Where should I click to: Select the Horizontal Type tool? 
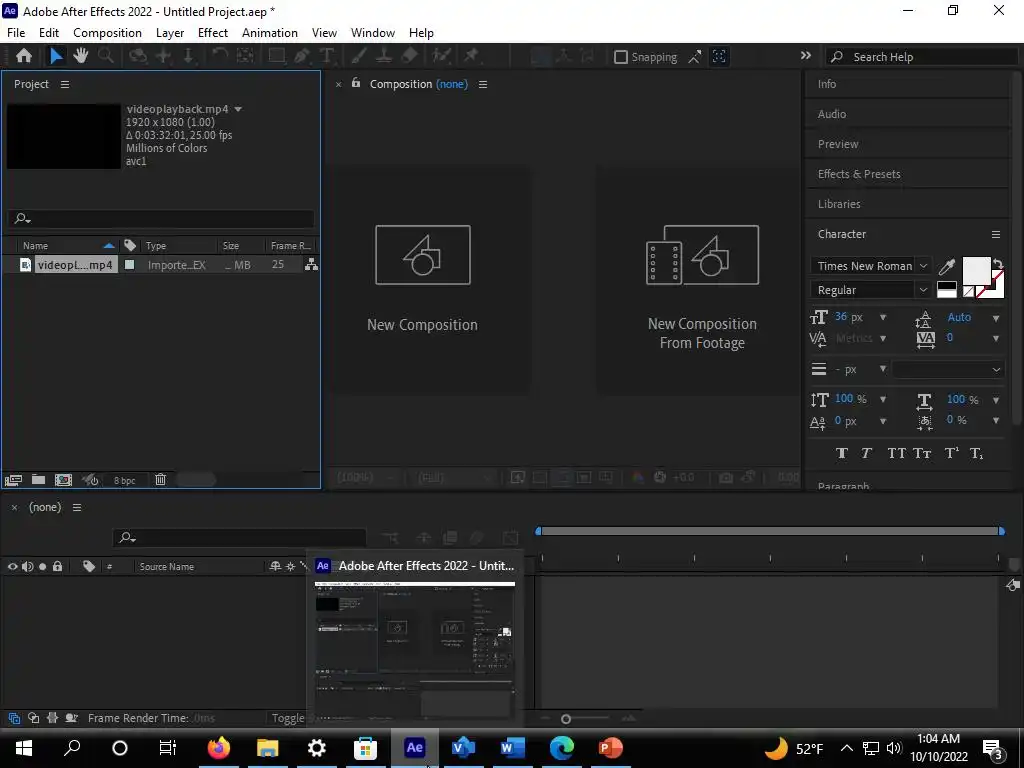coord(327,56)
